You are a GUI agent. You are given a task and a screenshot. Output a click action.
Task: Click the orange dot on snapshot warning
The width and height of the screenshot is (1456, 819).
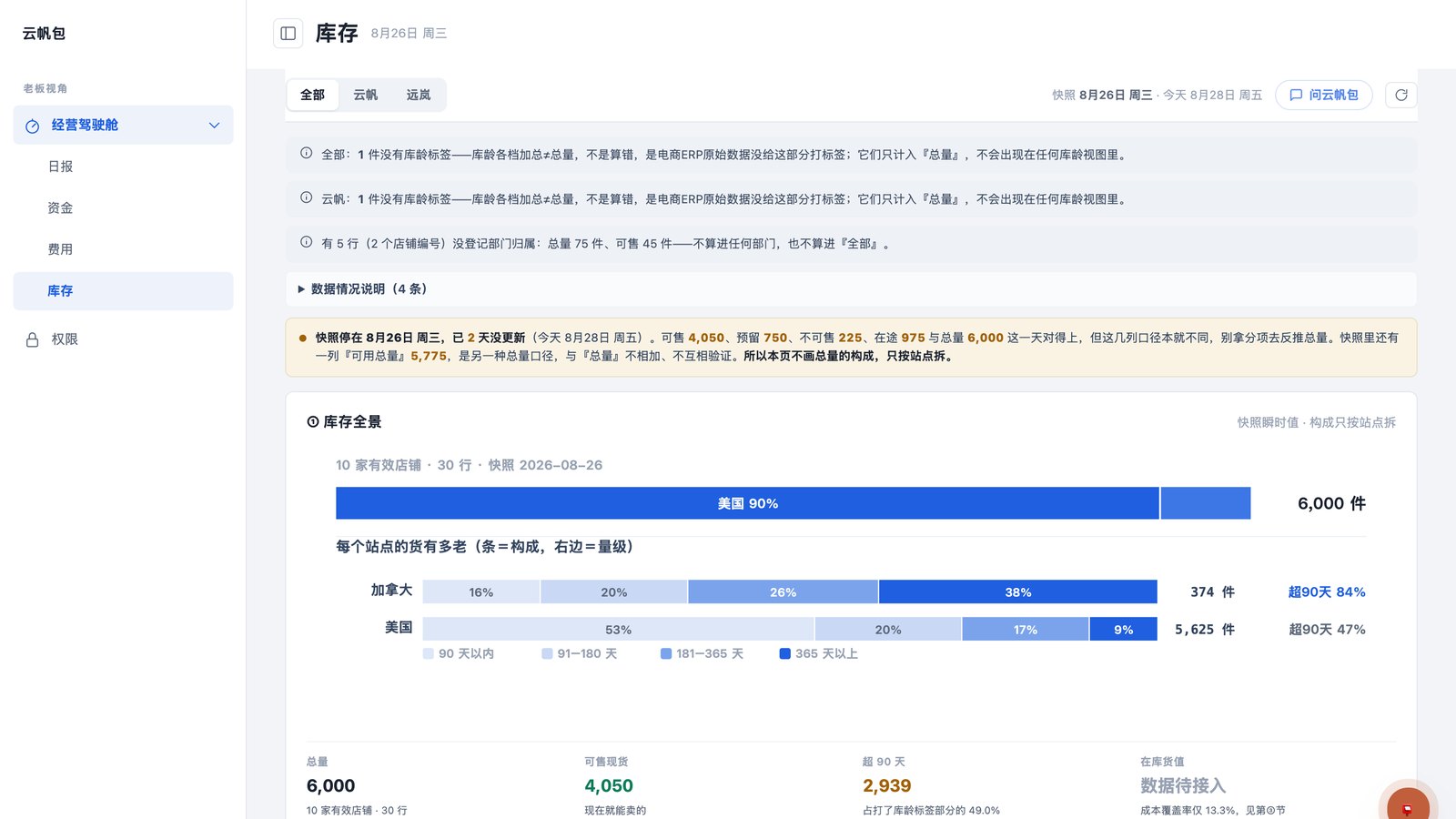[x=303, y=338]
